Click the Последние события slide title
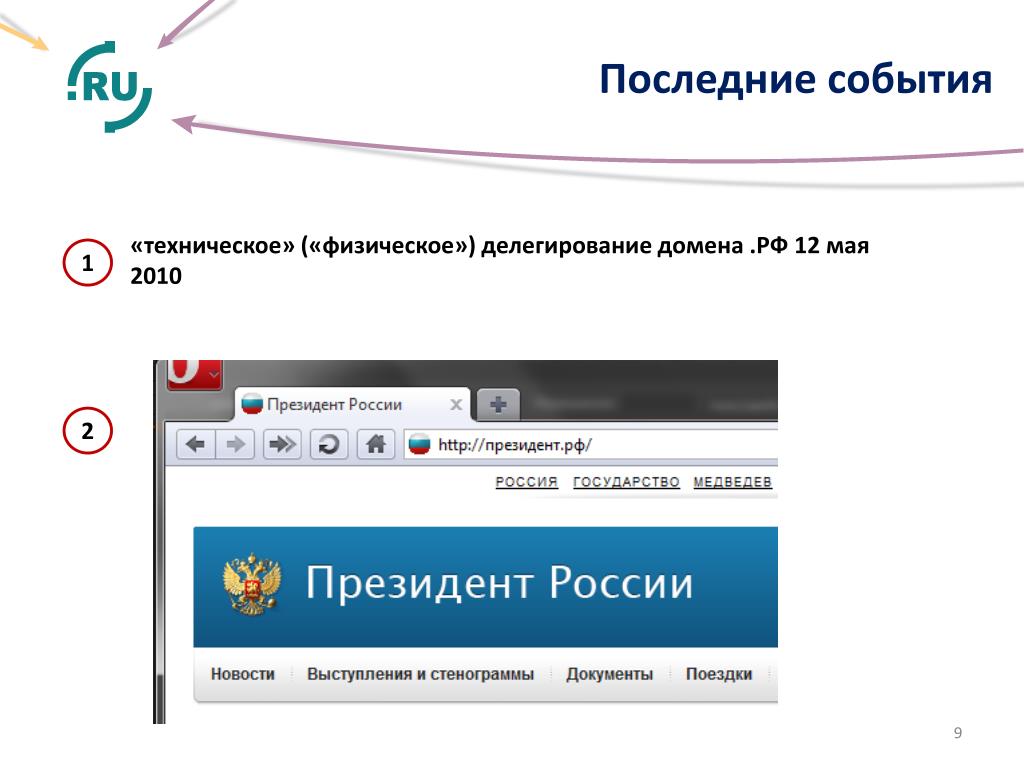The height and width of the screenshot is (768, 1024). click(x=795, y=80)
